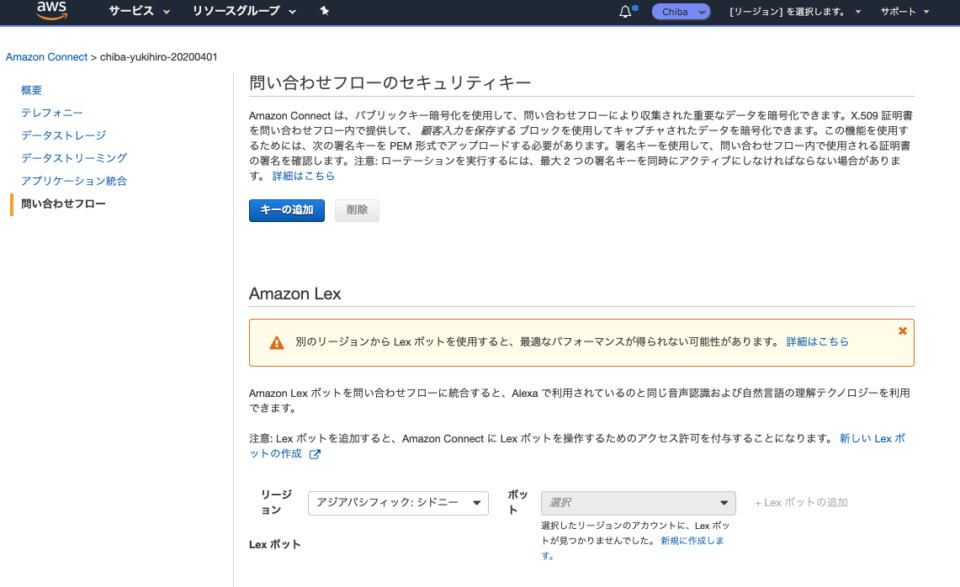Screen dimensions: 960x587
Task: Click the chiba-yukihiro-20200401 instance name
Action: 159,57
